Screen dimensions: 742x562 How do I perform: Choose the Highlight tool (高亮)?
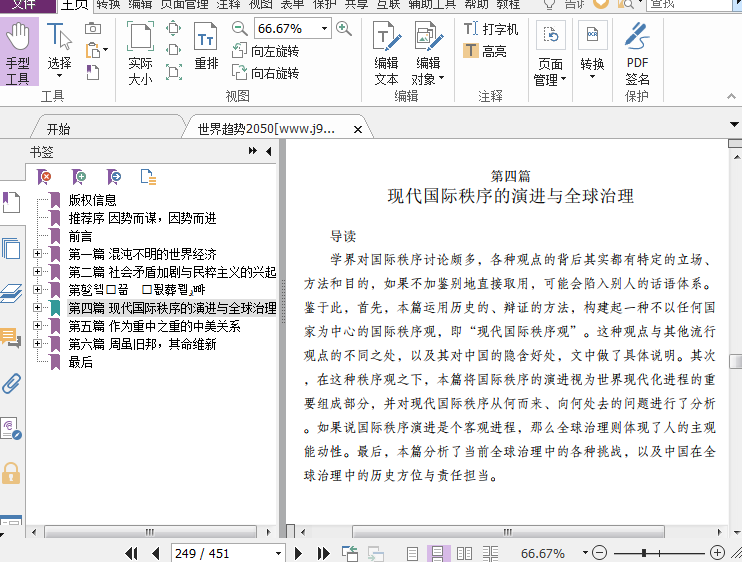click(485, 51)
